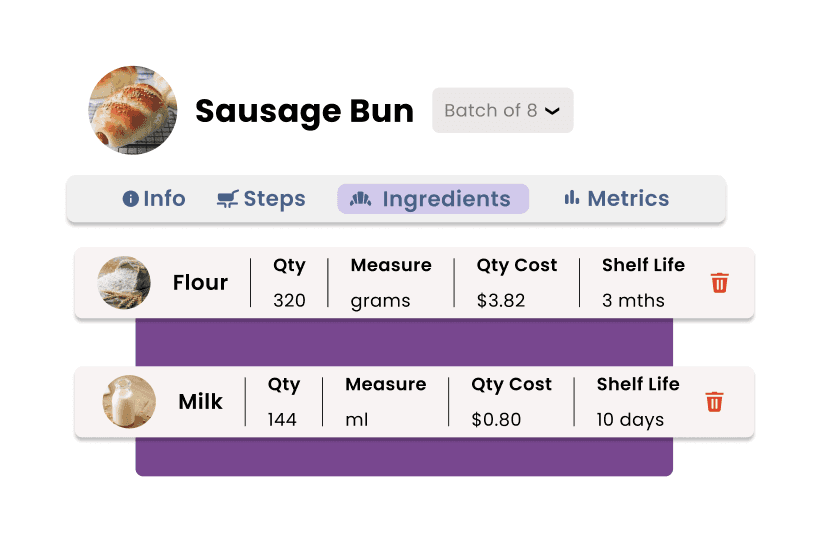
Task: Change Flour measure grams field
Action: (380, 301)
